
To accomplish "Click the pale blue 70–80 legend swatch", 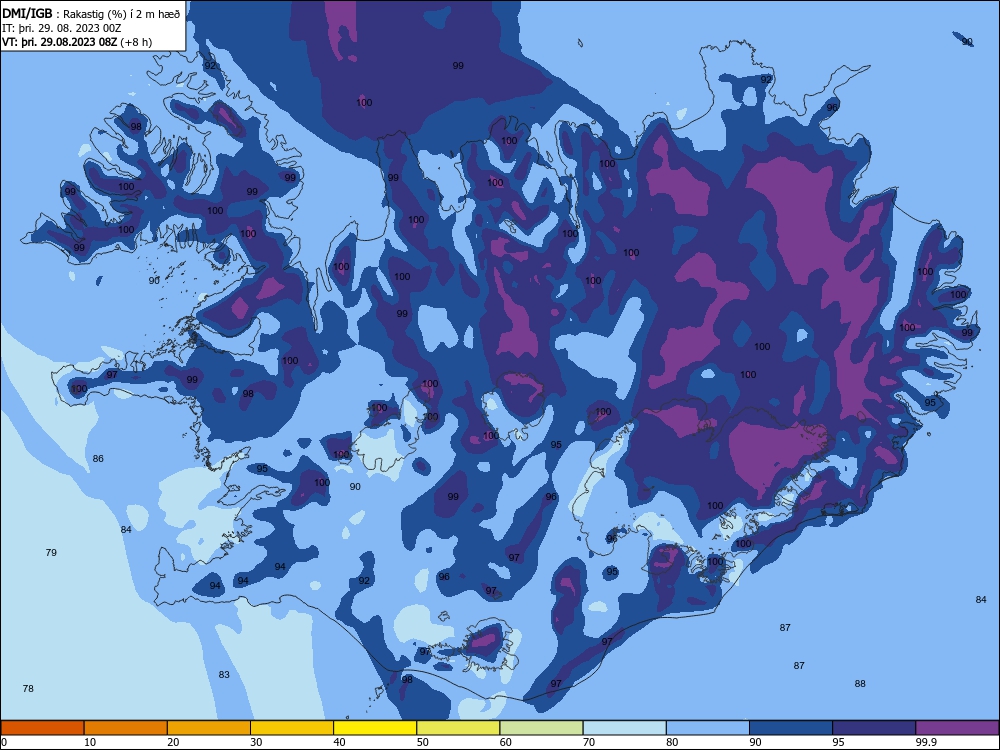I will [624, 728].
